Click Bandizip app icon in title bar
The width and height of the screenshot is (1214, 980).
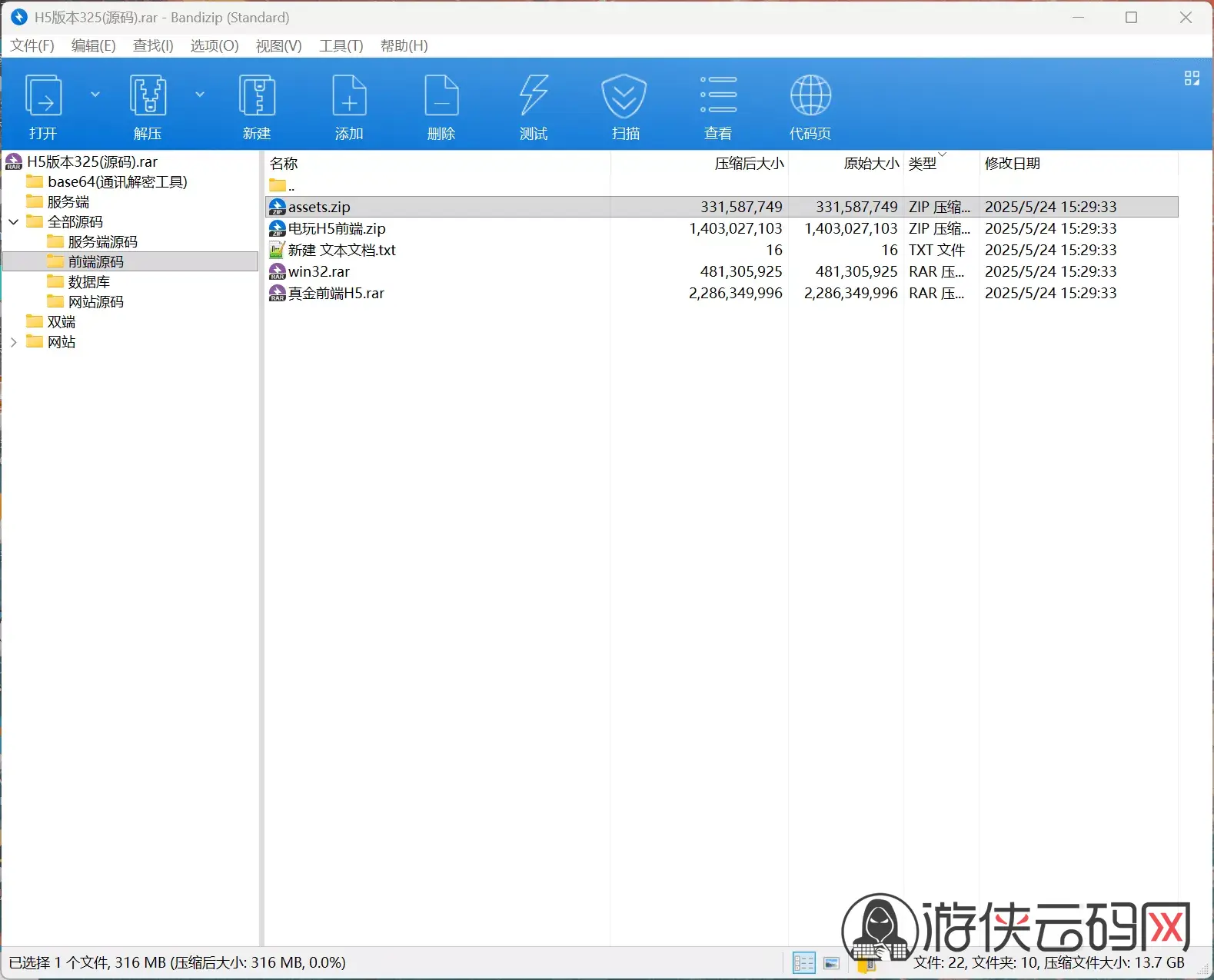pyautogui.click(x=19, y=17)
